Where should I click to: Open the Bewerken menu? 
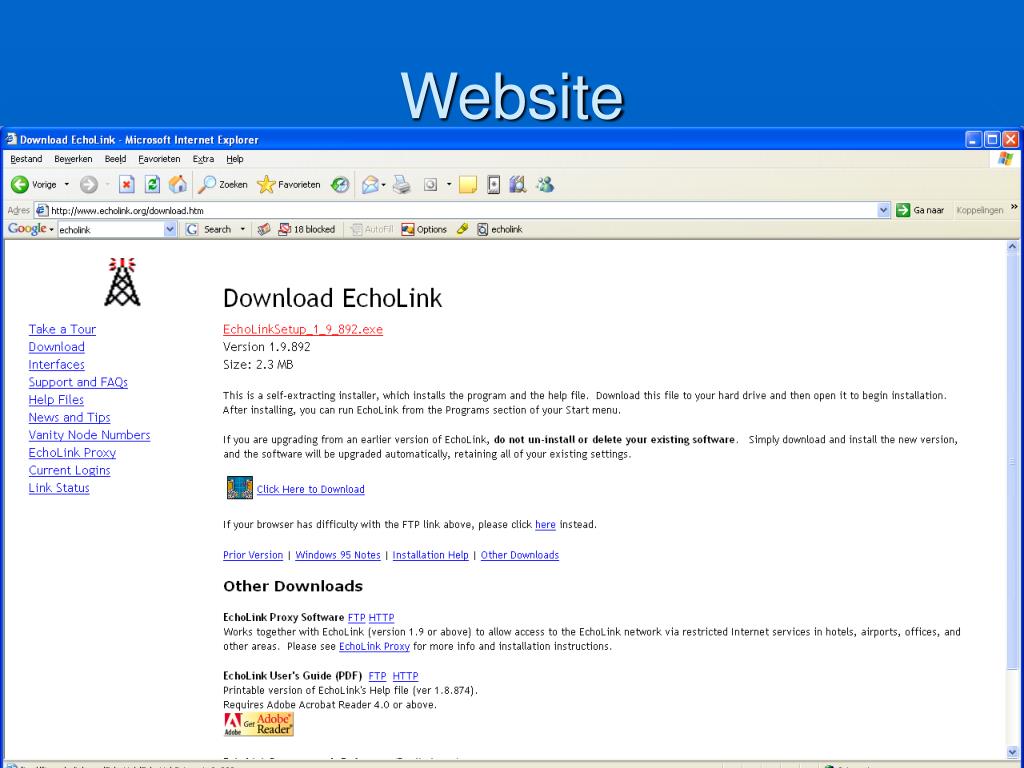pyautogui.click(x=73, y=159)
